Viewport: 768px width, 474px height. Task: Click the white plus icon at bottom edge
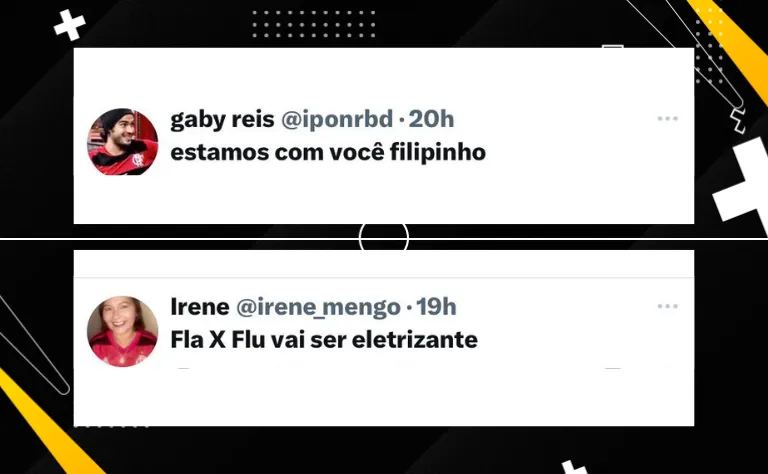pyautogui.click(x=574, y=468)
